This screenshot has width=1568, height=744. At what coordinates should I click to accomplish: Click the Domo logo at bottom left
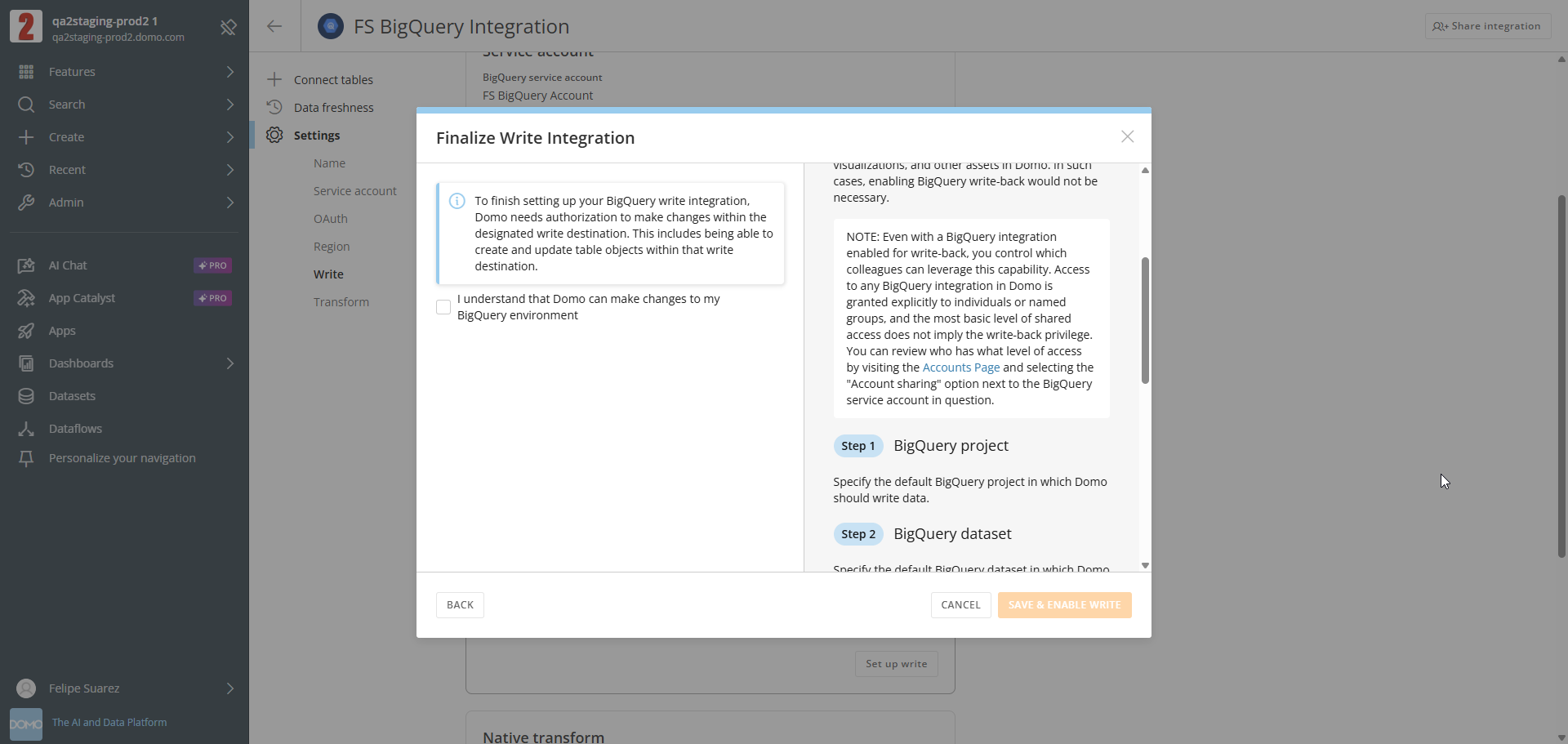click(x=26, y=724)
